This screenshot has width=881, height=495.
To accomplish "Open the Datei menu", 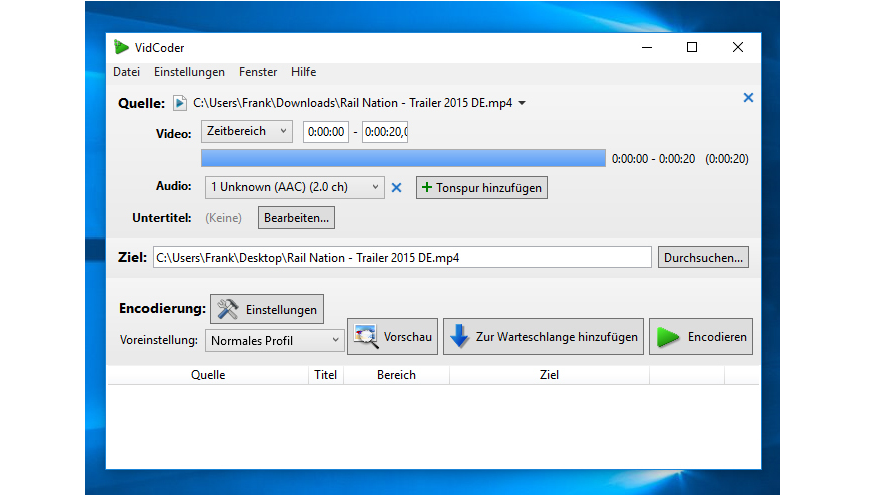I will tap(126, 72).
